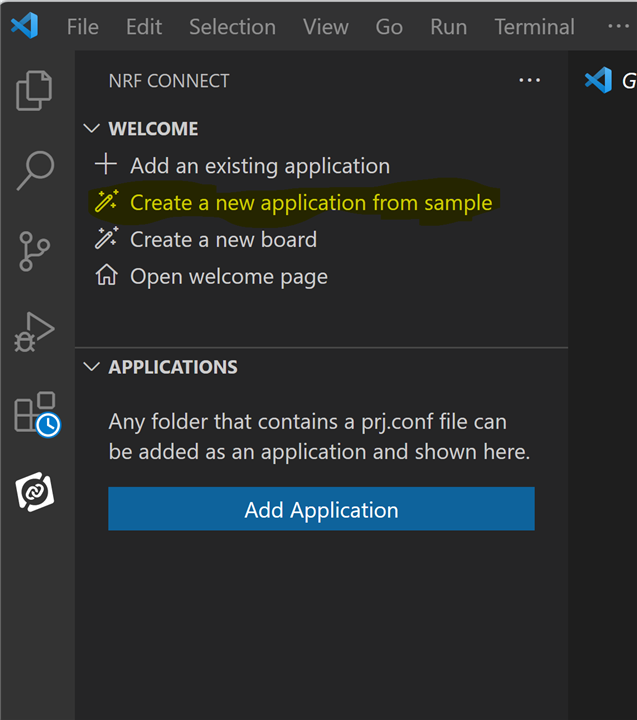Click the VS Code logo in the title bar
Screen dimensions: 637x720
[25, 26]
